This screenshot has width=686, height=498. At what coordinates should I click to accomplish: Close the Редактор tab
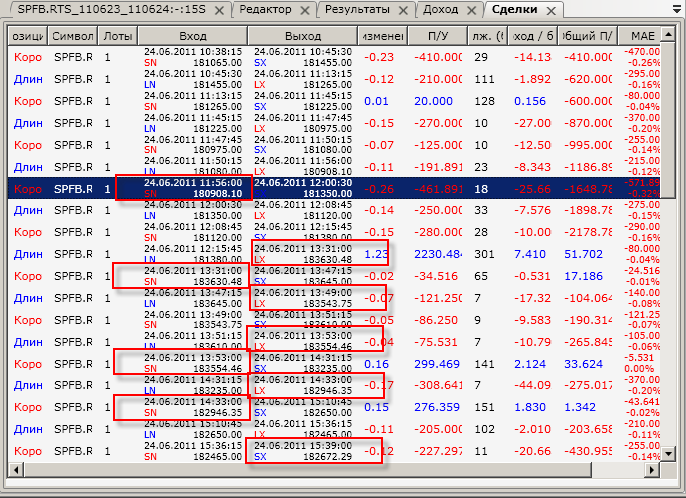click(x=305, y=11)
